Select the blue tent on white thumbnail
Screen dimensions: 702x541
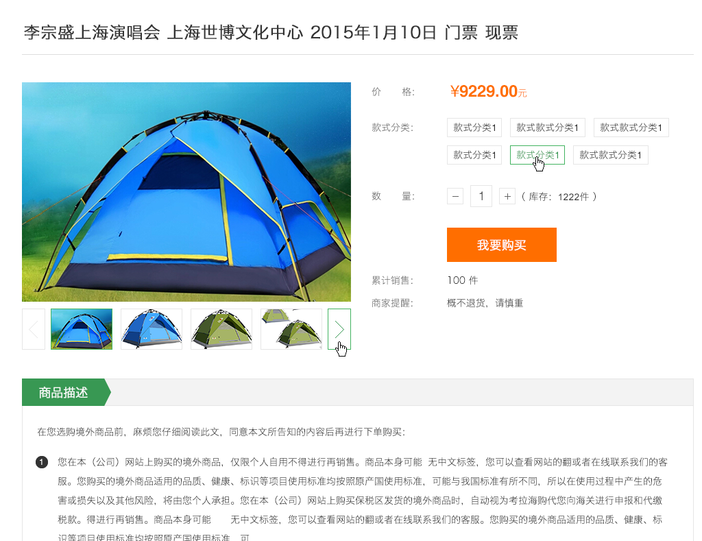pyautogui.click(x=151, y=329)
